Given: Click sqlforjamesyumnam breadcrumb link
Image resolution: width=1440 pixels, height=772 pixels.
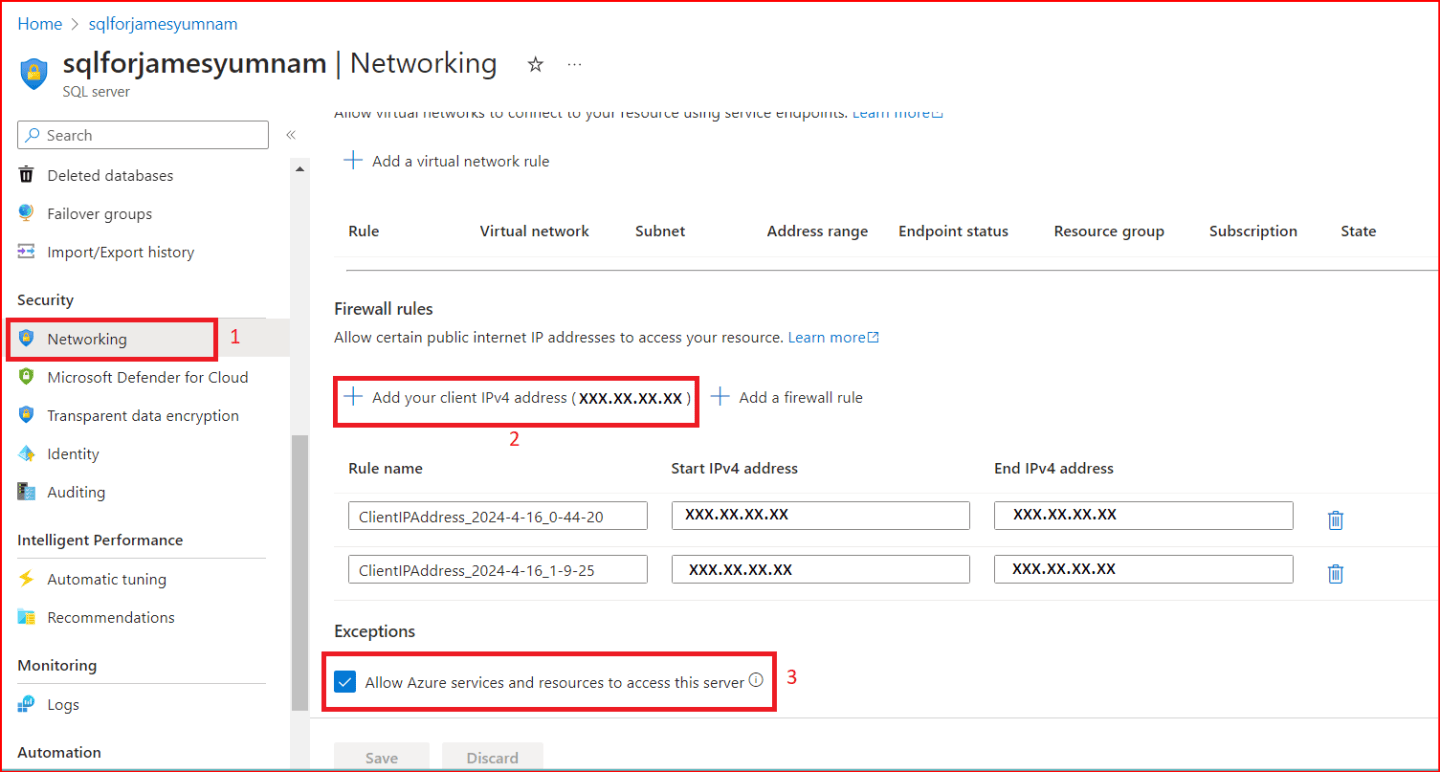Looking at the screenshot, I should (x=163, y=23).
